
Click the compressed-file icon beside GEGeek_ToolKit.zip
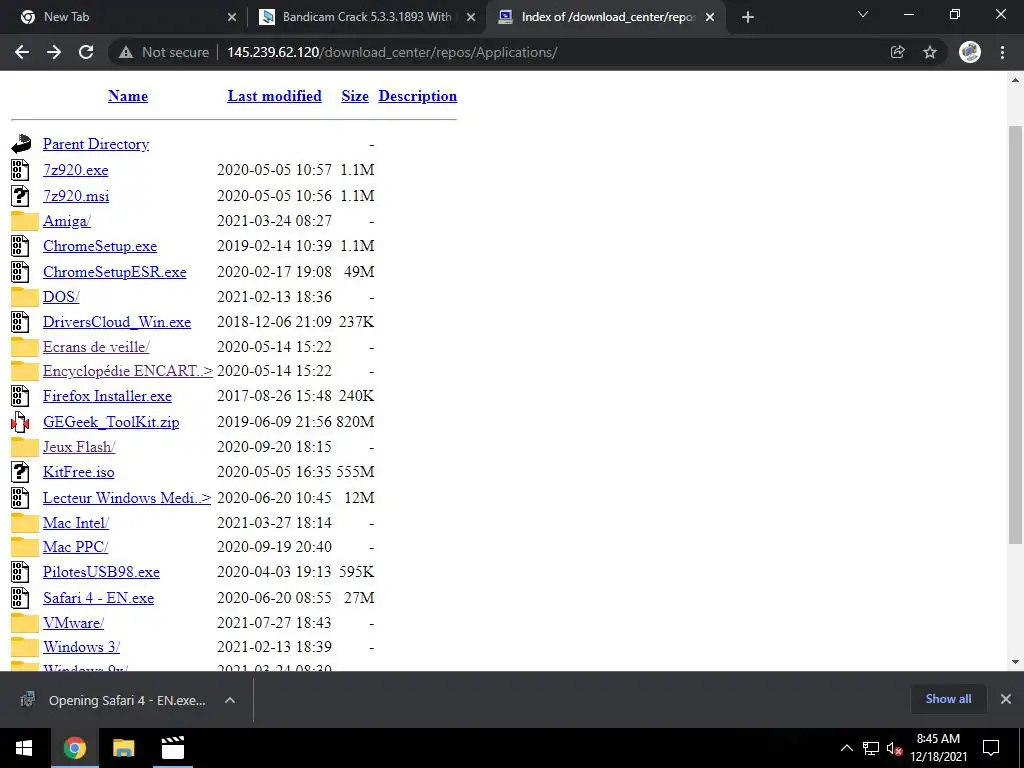(x=20, y=422)
